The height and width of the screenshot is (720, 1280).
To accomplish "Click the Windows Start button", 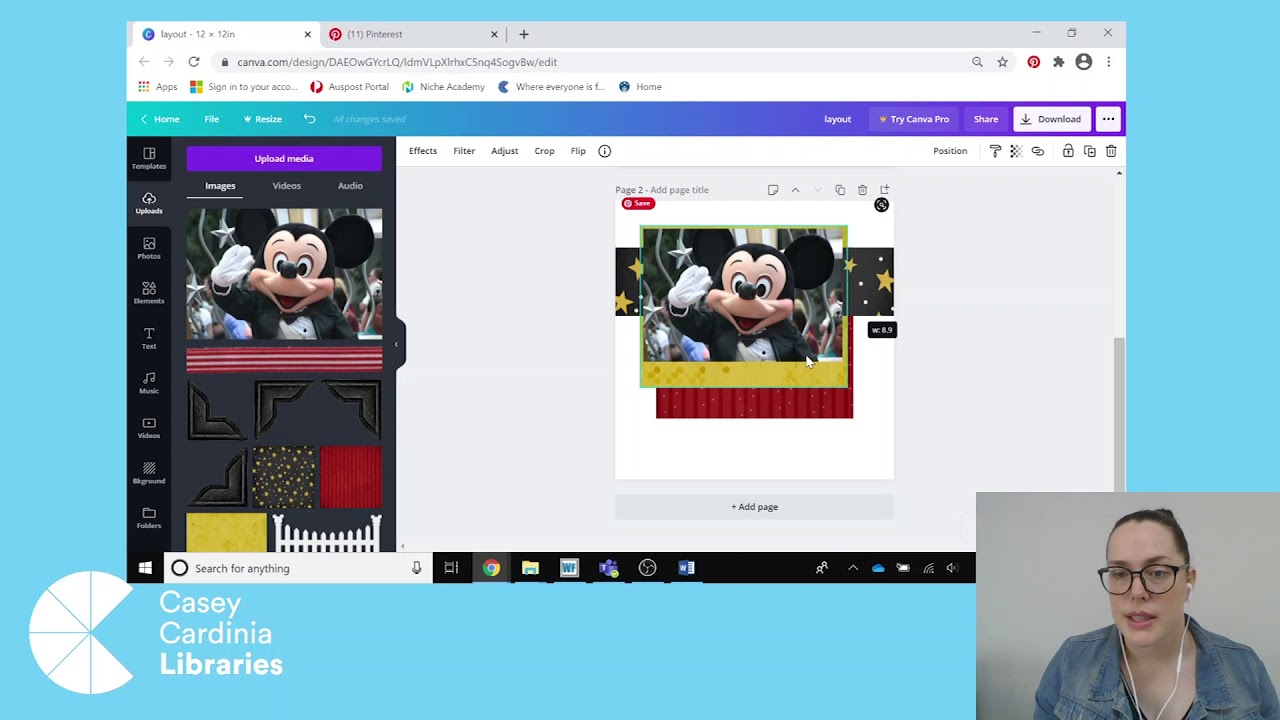I will pos(145,568).
